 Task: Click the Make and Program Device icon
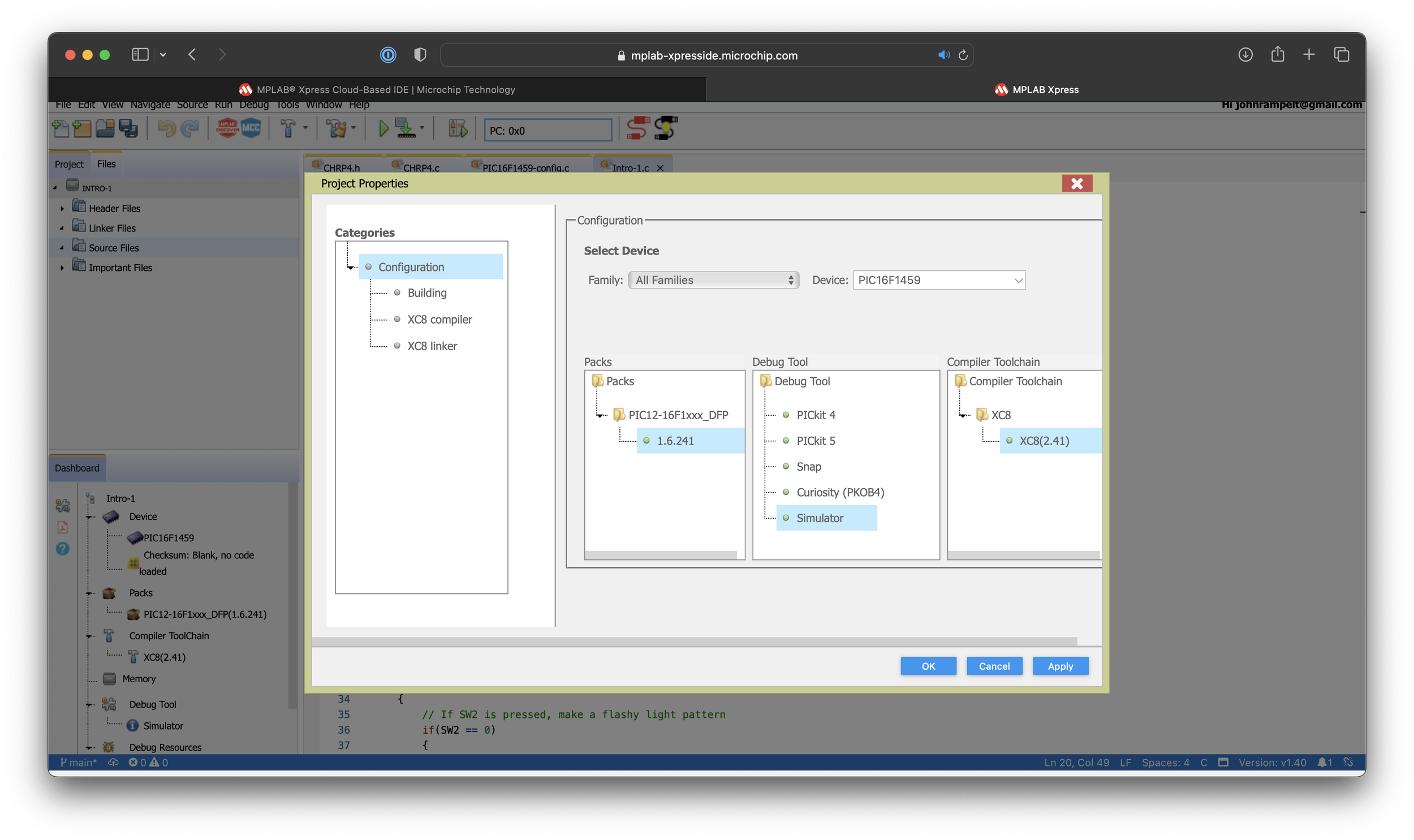pos(405,128)
